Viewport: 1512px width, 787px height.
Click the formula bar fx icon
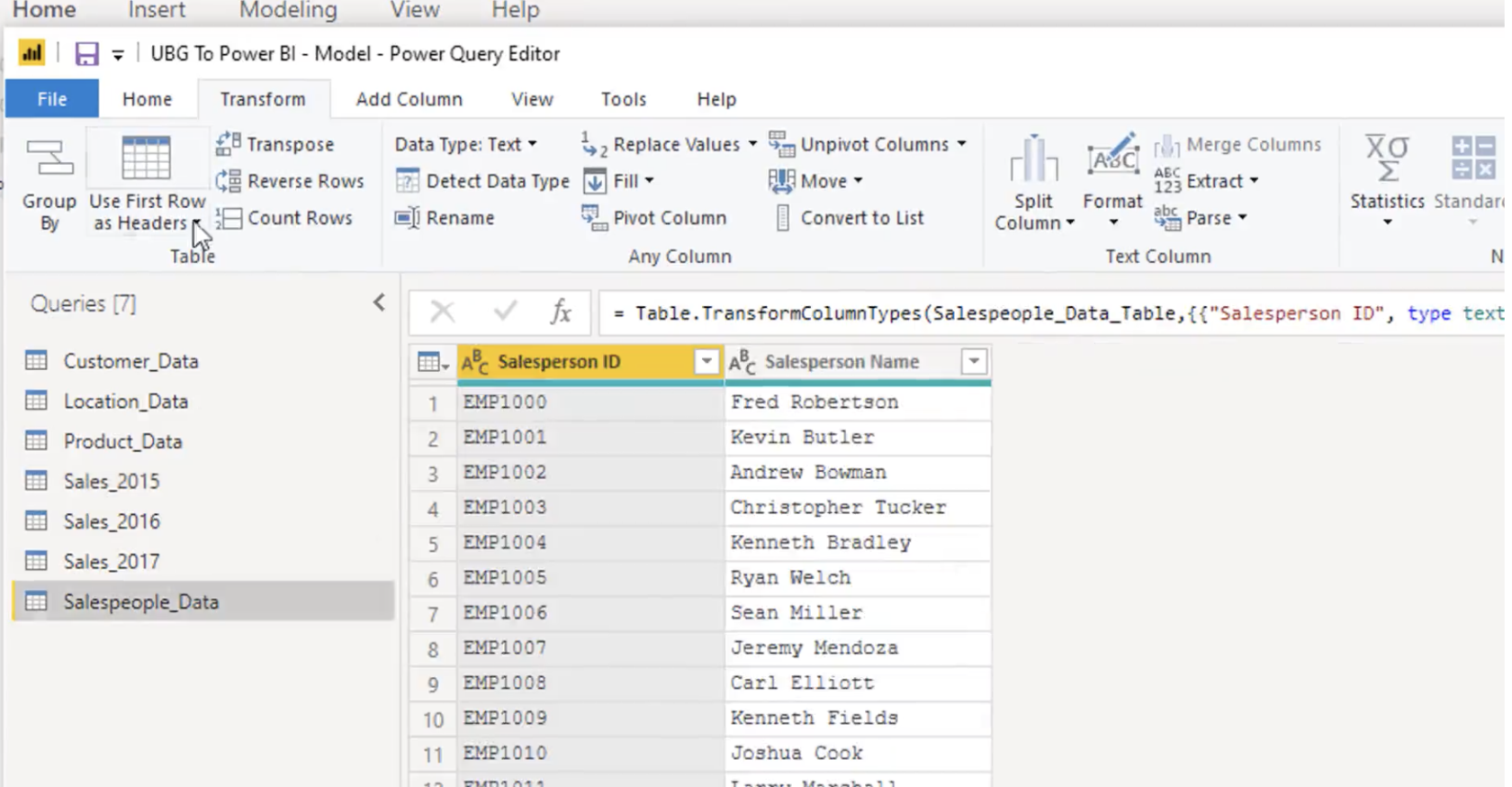tap(561, 312)
